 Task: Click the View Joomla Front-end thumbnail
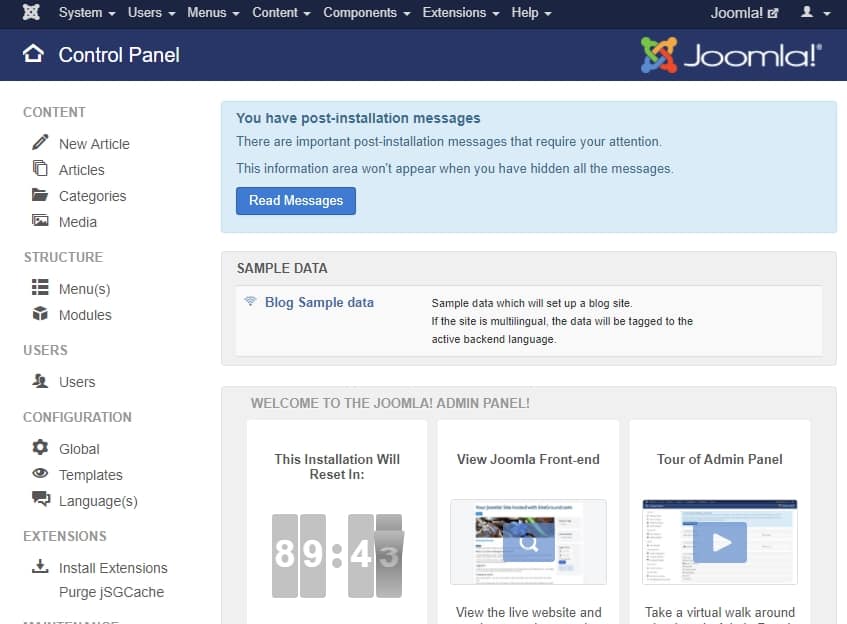(x=528, y=542)
